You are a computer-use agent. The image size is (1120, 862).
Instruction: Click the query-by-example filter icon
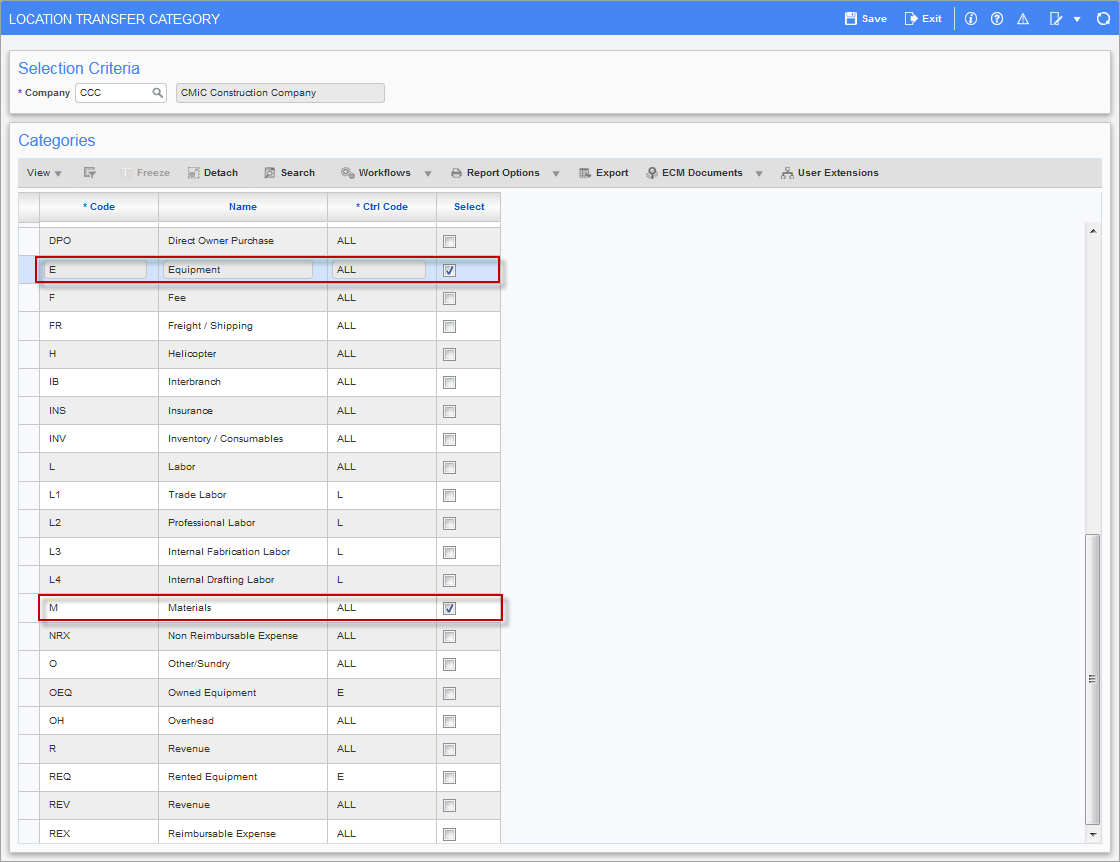coord(90,173)
